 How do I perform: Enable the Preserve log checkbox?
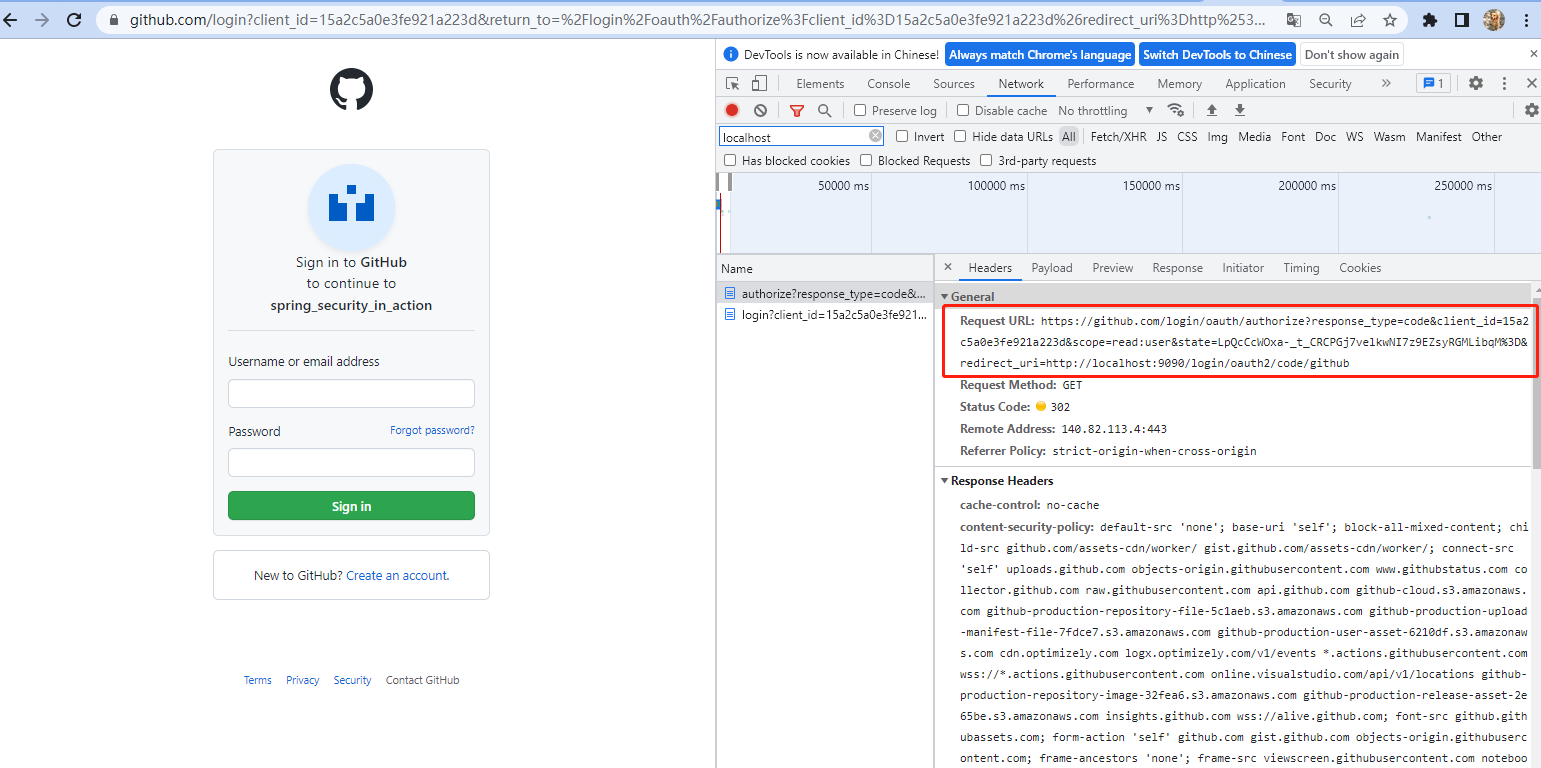point(860,110)
